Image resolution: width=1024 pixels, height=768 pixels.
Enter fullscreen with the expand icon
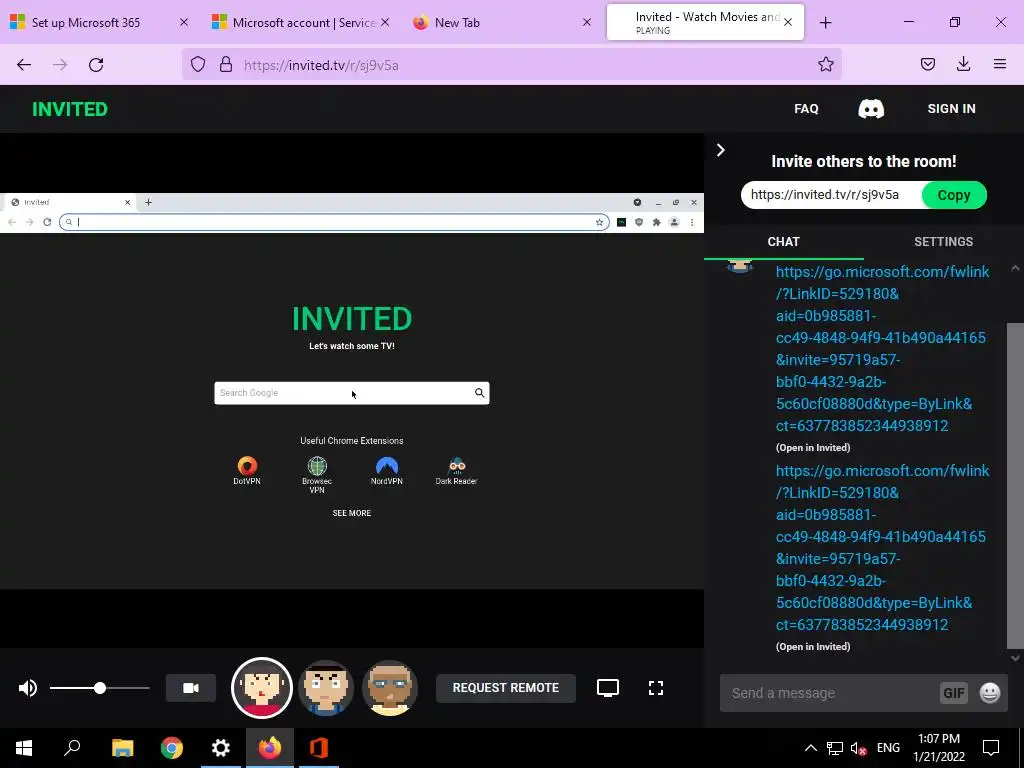[x=656, y=688]
